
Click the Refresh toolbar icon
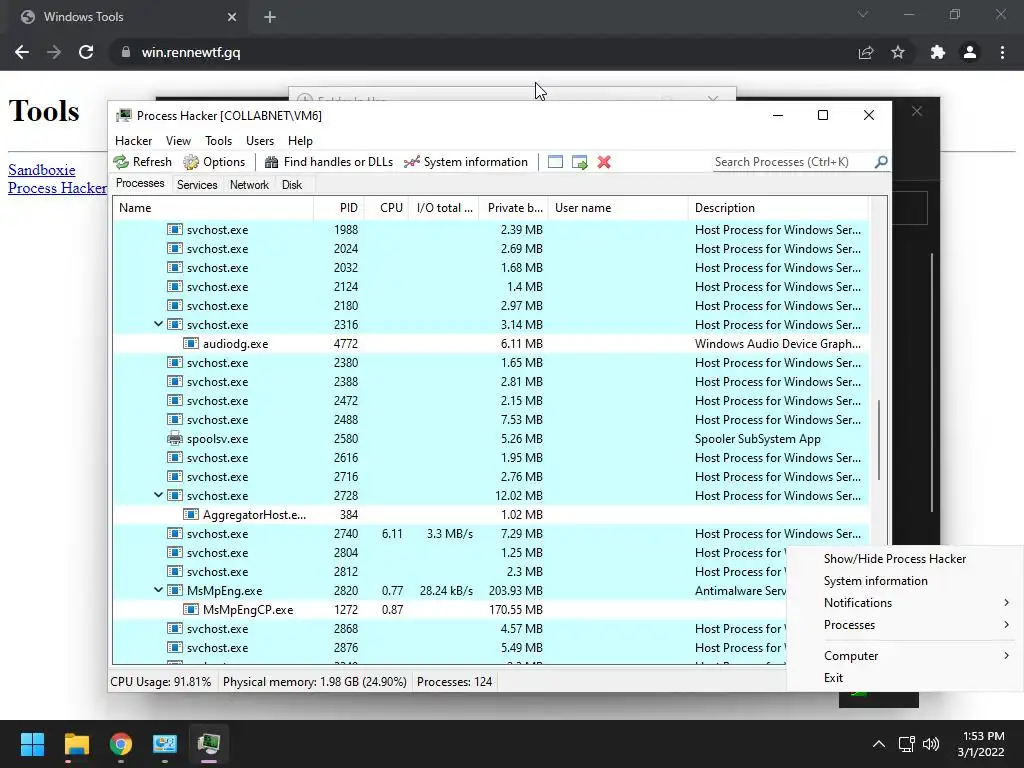click(x=121, y=162)
